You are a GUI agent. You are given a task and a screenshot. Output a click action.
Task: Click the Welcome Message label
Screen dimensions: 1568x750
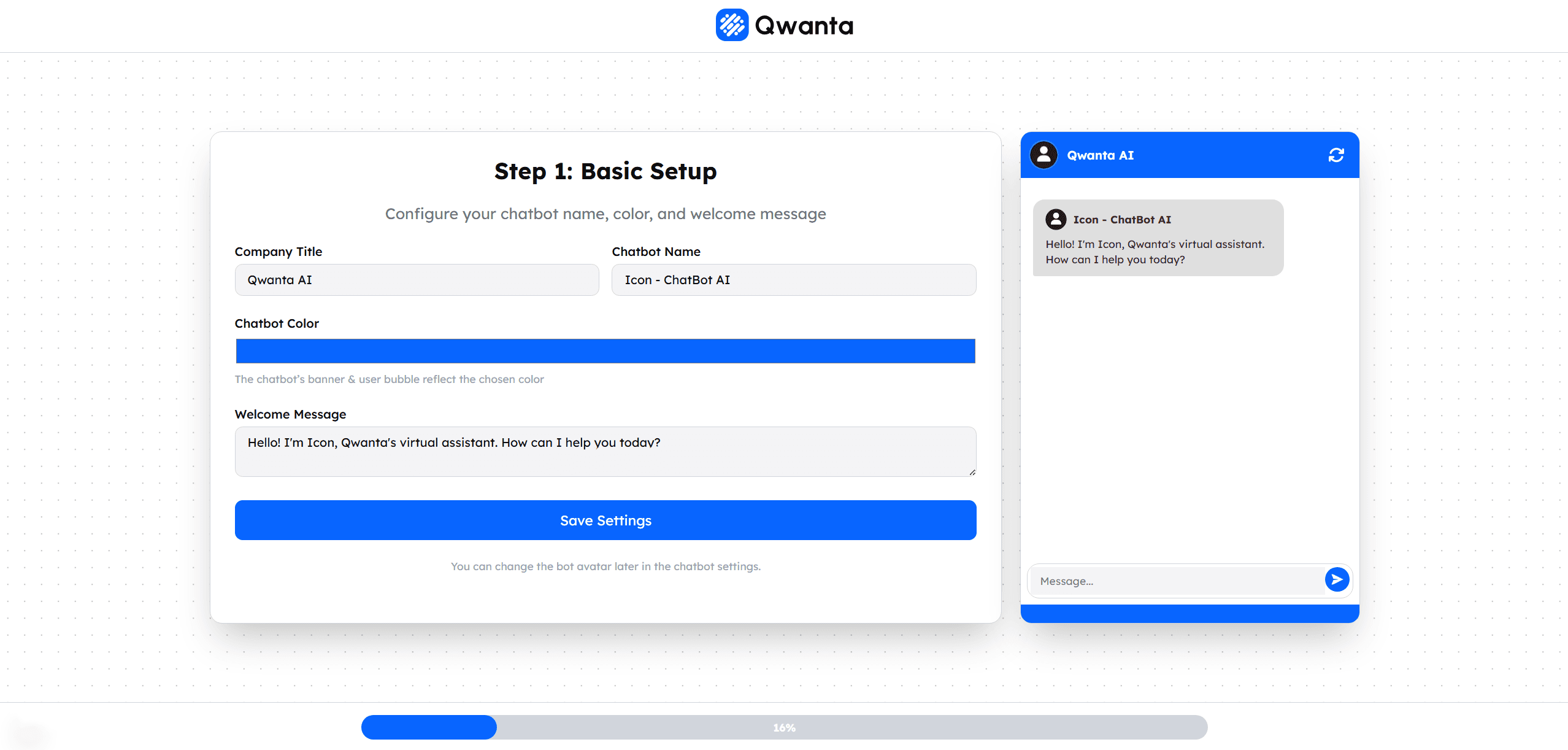pos(290,414)
